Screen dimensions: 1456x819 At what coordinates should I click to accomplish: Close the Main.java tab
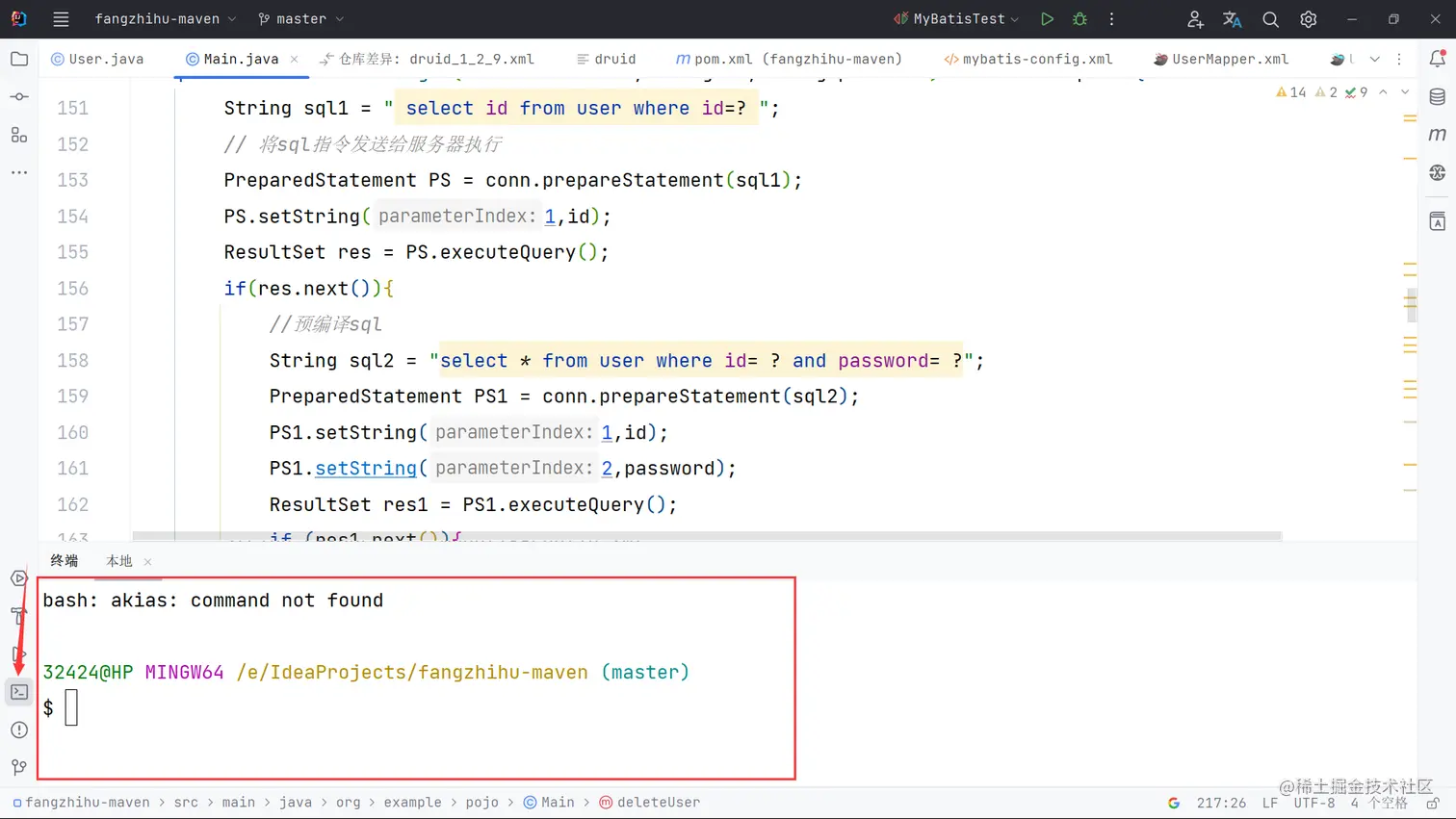pyautogui.click(x=294, y=59)
